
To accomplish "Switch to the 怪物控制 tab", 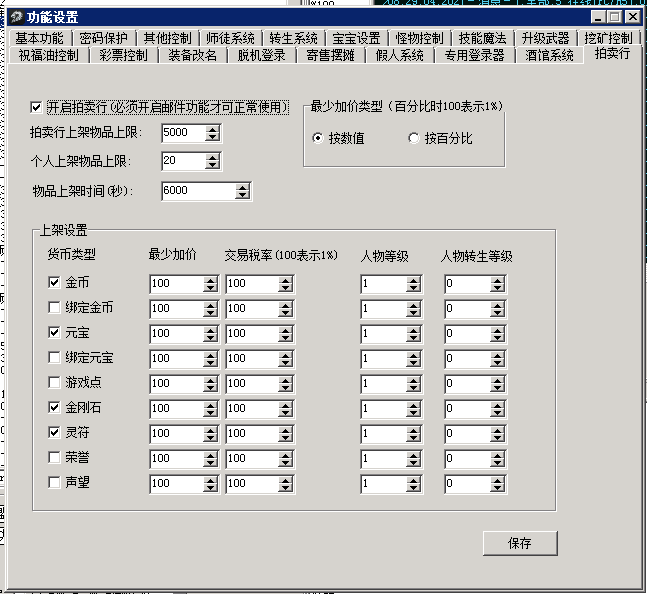I will click(x=420, y=38).
